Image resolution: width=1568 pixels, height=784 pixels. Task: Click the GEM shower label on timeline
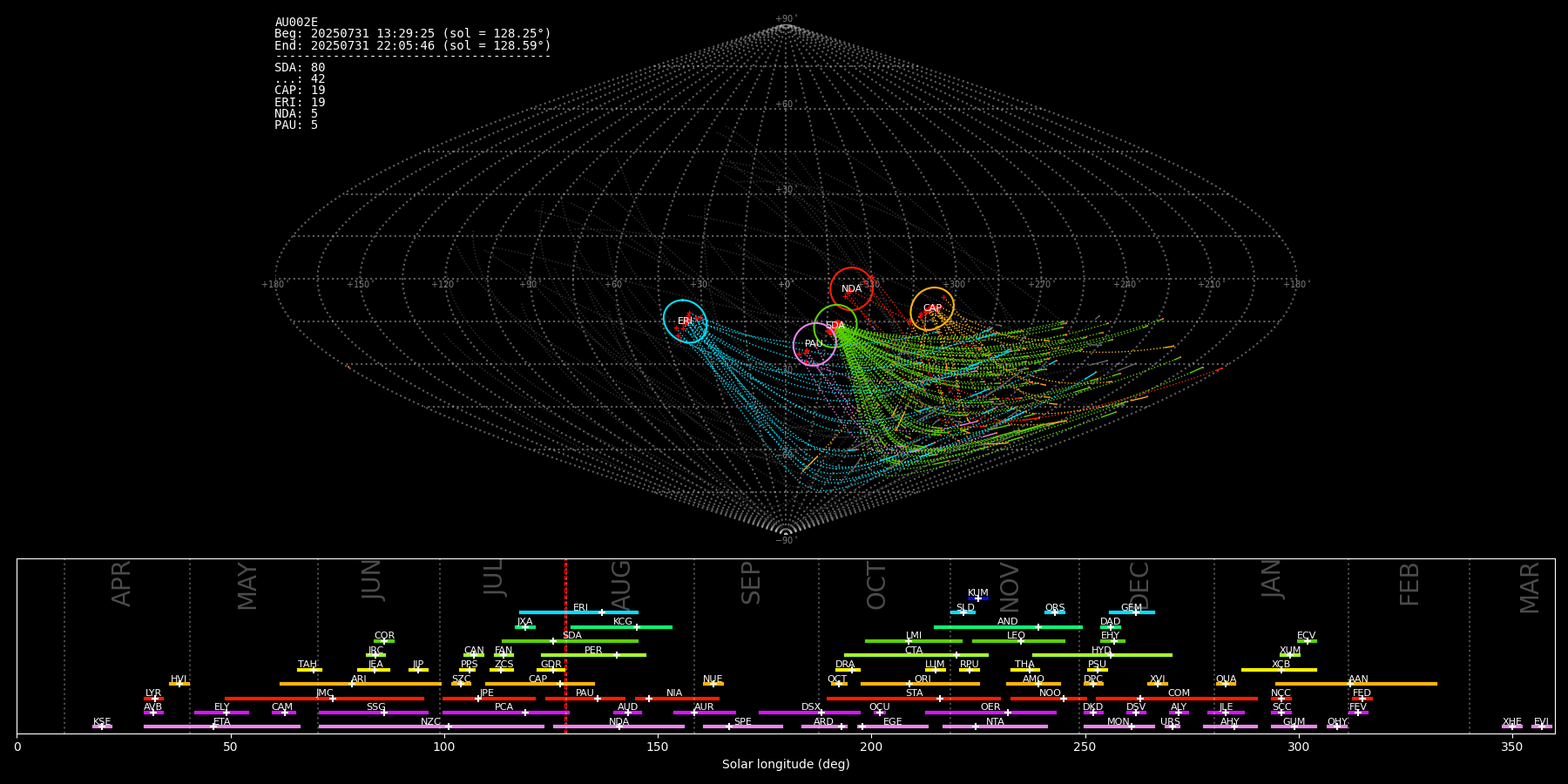click(x=1132, y=608)
